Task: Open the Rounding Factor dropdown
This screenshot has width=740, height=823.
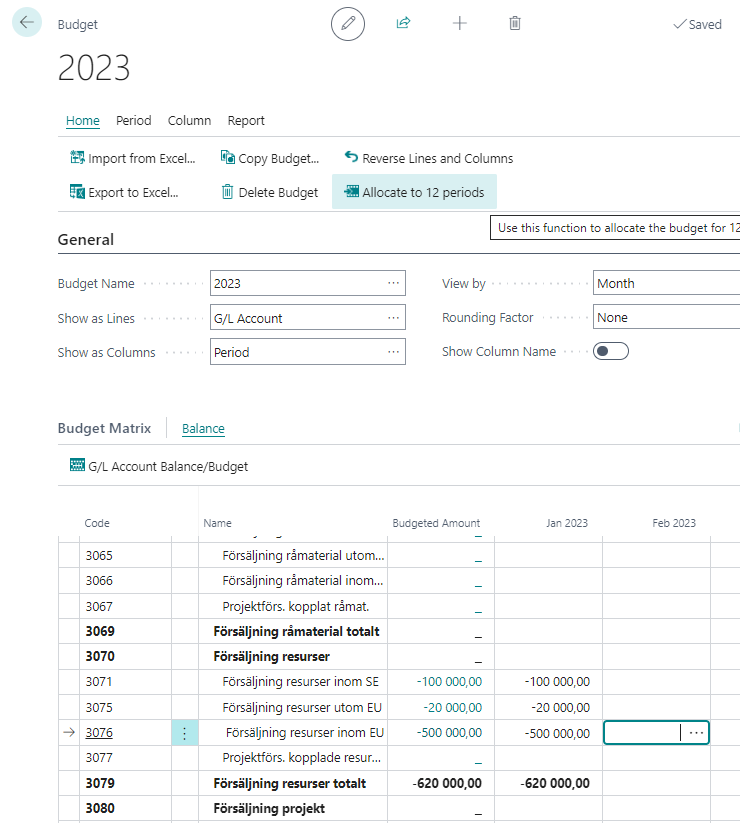Action: click(x=667, y=318)
